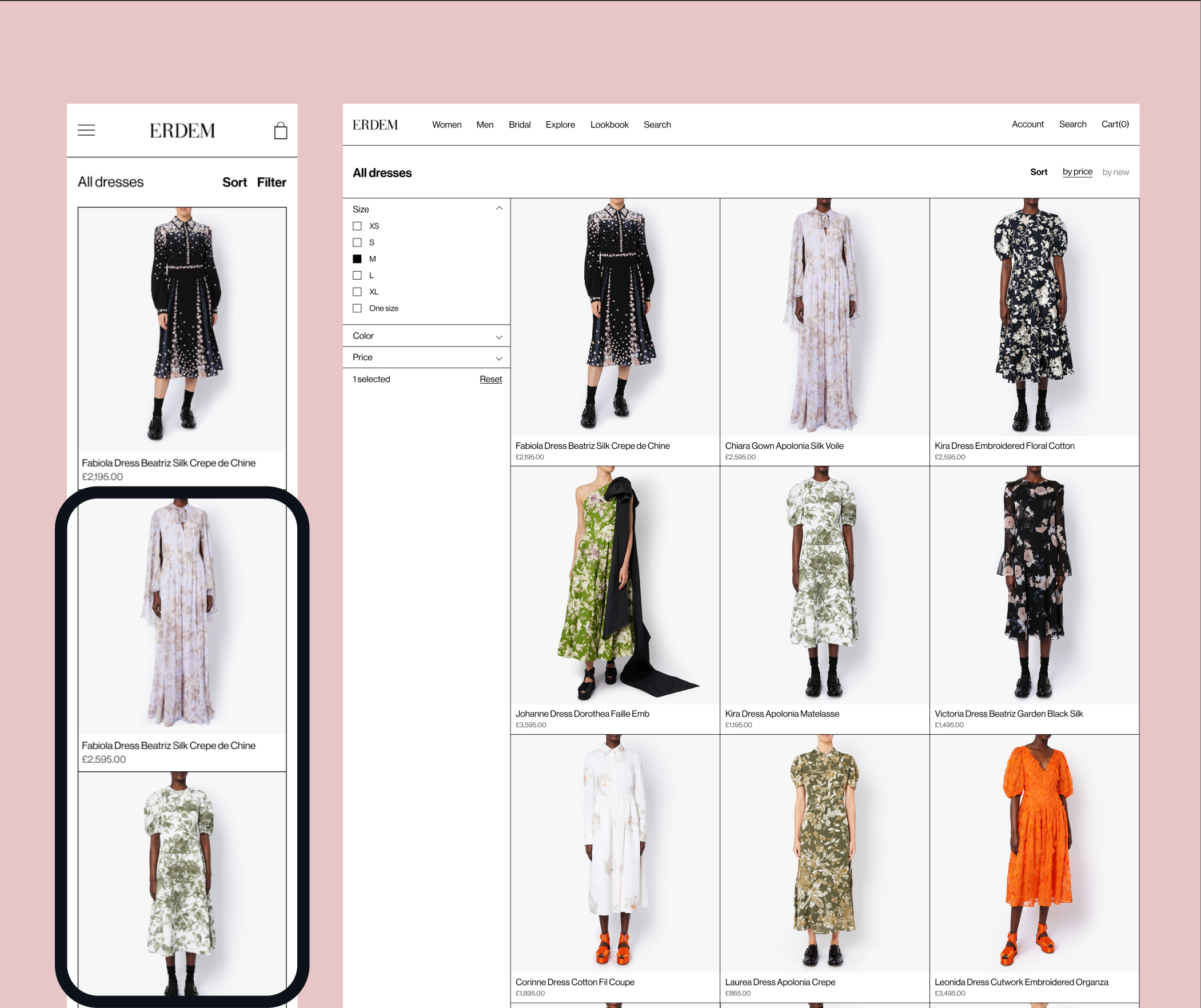Open the mobile shopping bag icon

tap(280, 130)
